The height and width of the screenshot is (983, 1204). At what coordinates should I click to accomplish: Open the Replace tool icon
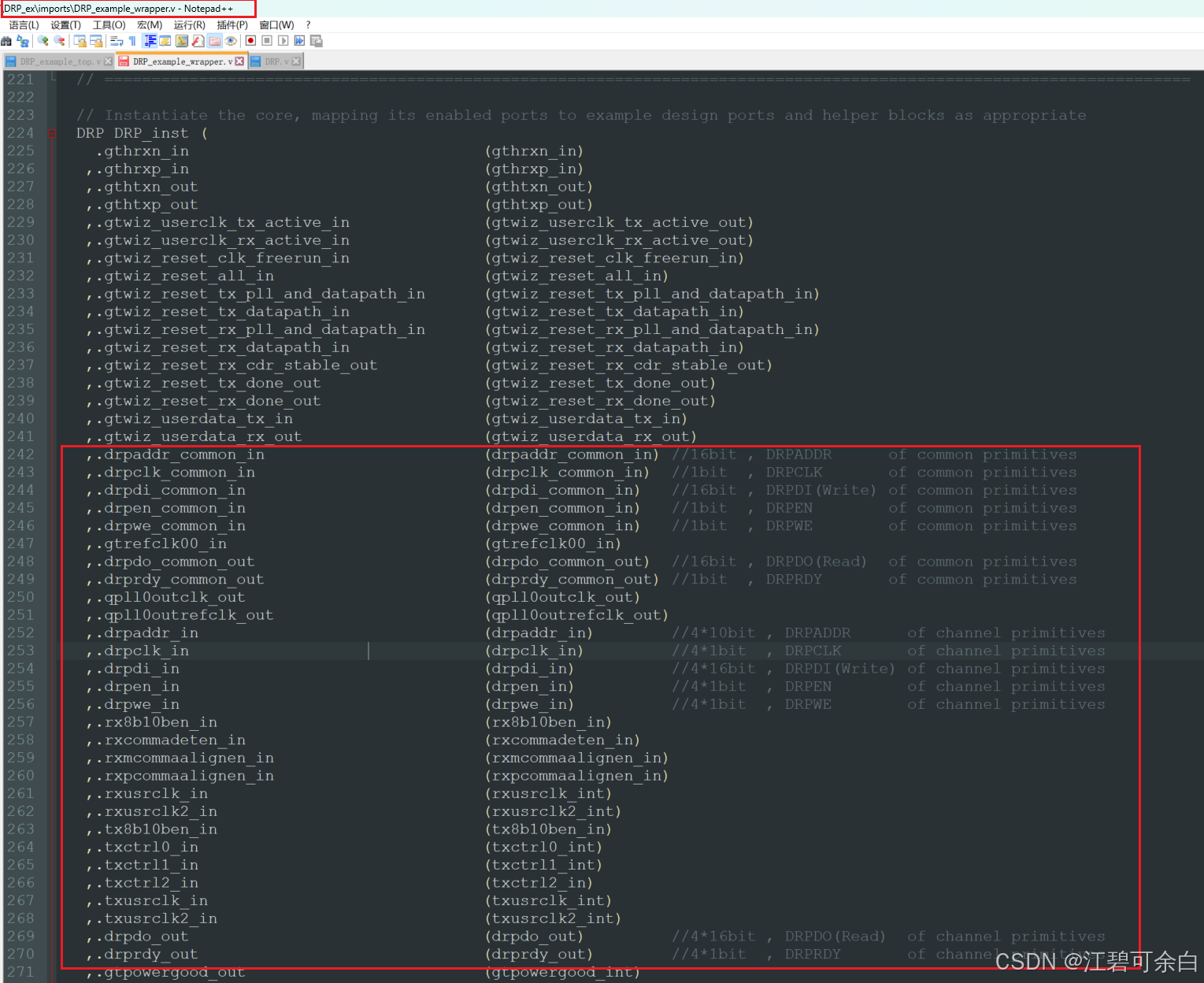point(23,41)
